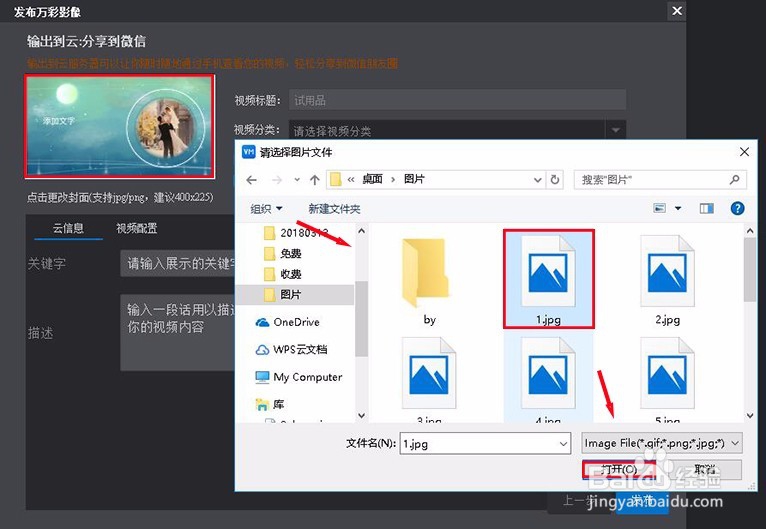Switch to the 云信息 tab
Image resolution: width=766 pixels, height=529 pixels.
coord(68,228)
